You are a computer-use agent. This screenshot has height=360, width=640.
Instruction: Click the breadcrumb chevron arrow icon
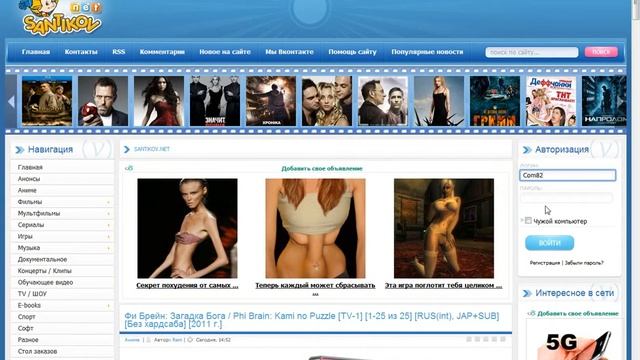click(127, 149)
